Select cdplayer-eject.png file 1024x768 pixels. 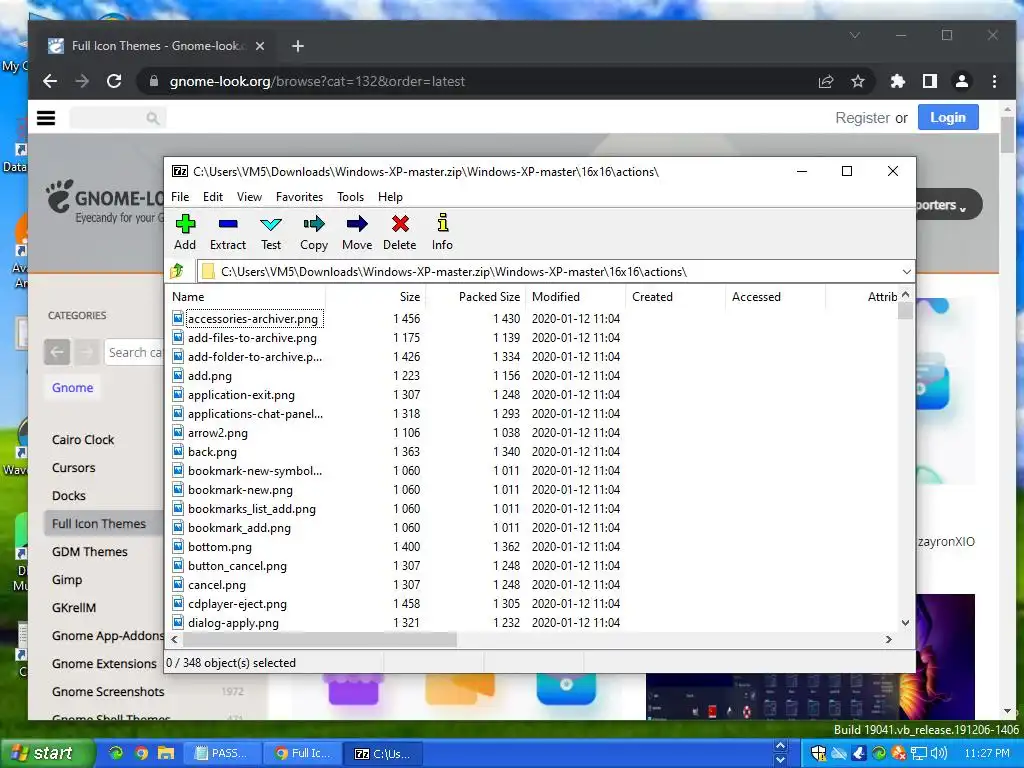(x=237, y=603)
